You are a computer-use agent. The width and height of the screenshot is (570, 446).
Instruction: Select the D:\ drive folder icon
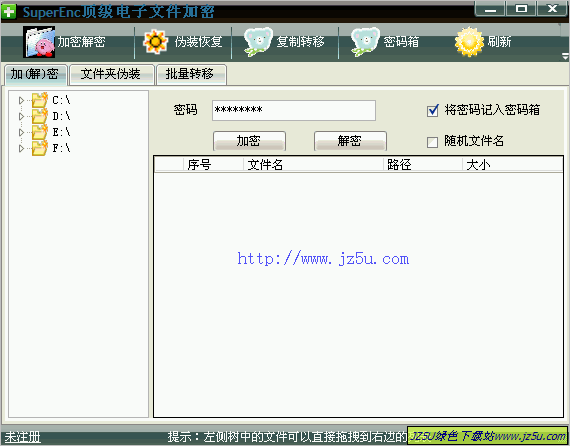click(40, 116)
